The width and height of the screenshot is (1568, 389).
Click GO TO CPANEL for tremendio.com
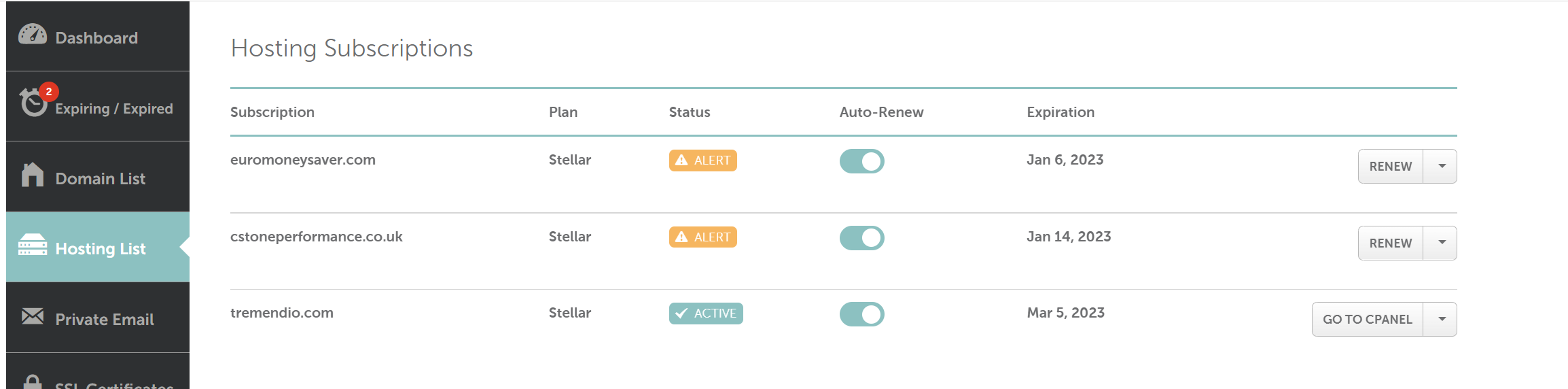pyautogui.click(x=1368, y=320)
